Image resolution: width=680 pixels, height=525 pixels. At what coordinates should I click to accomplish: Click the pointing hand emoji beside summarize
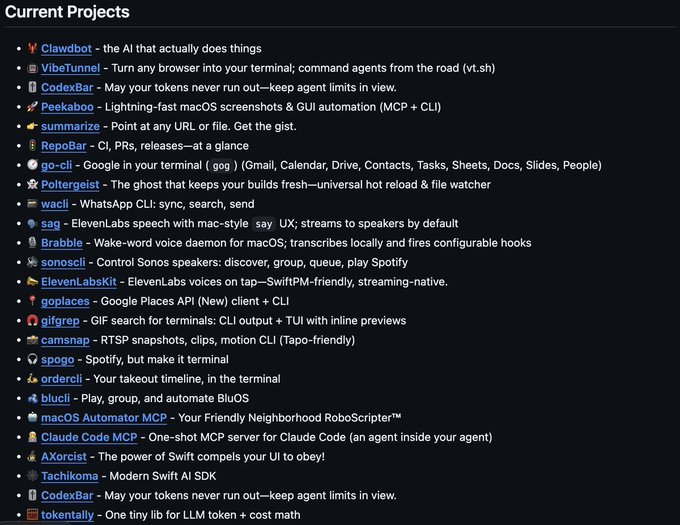coord(33,126)
